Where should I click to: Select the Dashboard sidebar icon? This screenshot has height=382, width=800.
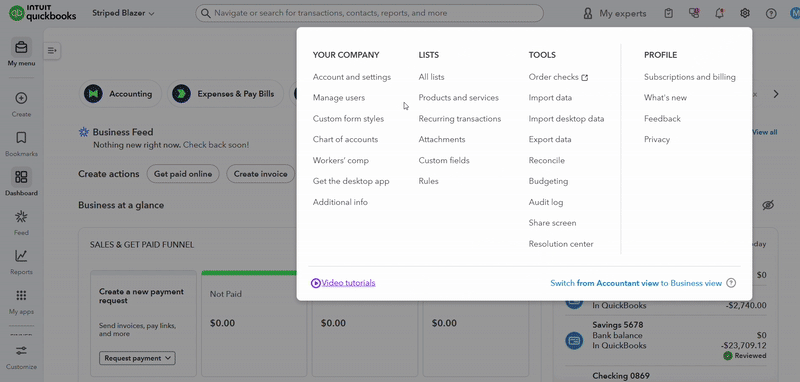pyautogui.click(x=21, y=177)
